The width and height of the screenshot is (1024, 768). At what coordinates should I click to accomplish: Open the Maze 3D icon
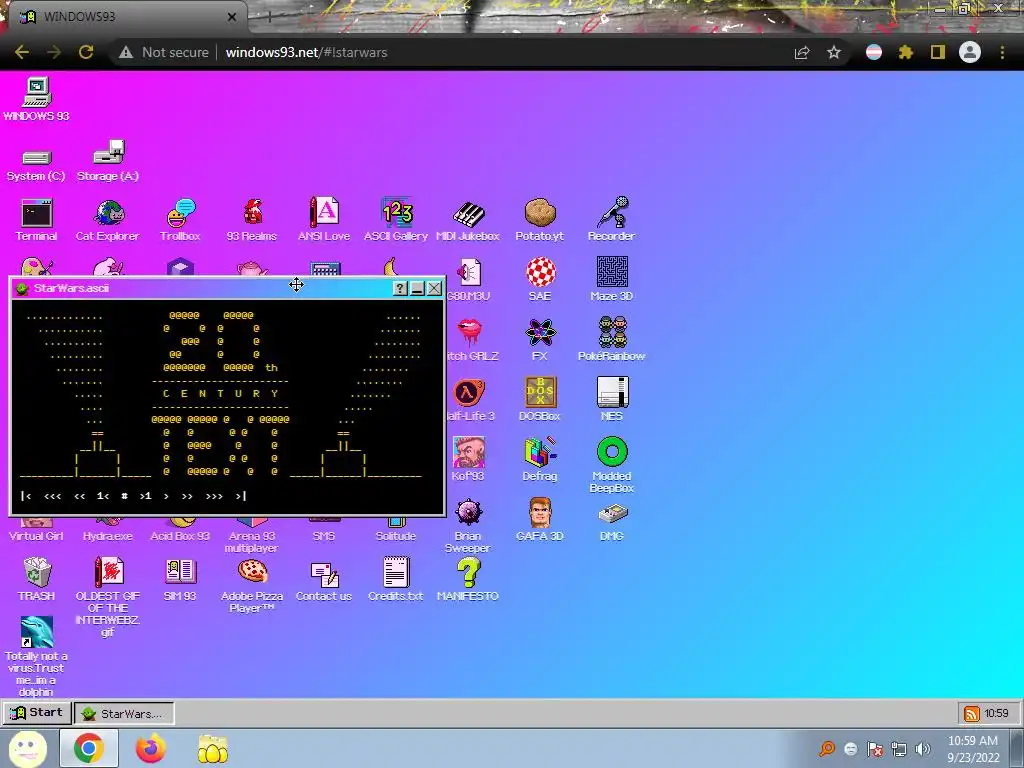(x=612, y=272)
